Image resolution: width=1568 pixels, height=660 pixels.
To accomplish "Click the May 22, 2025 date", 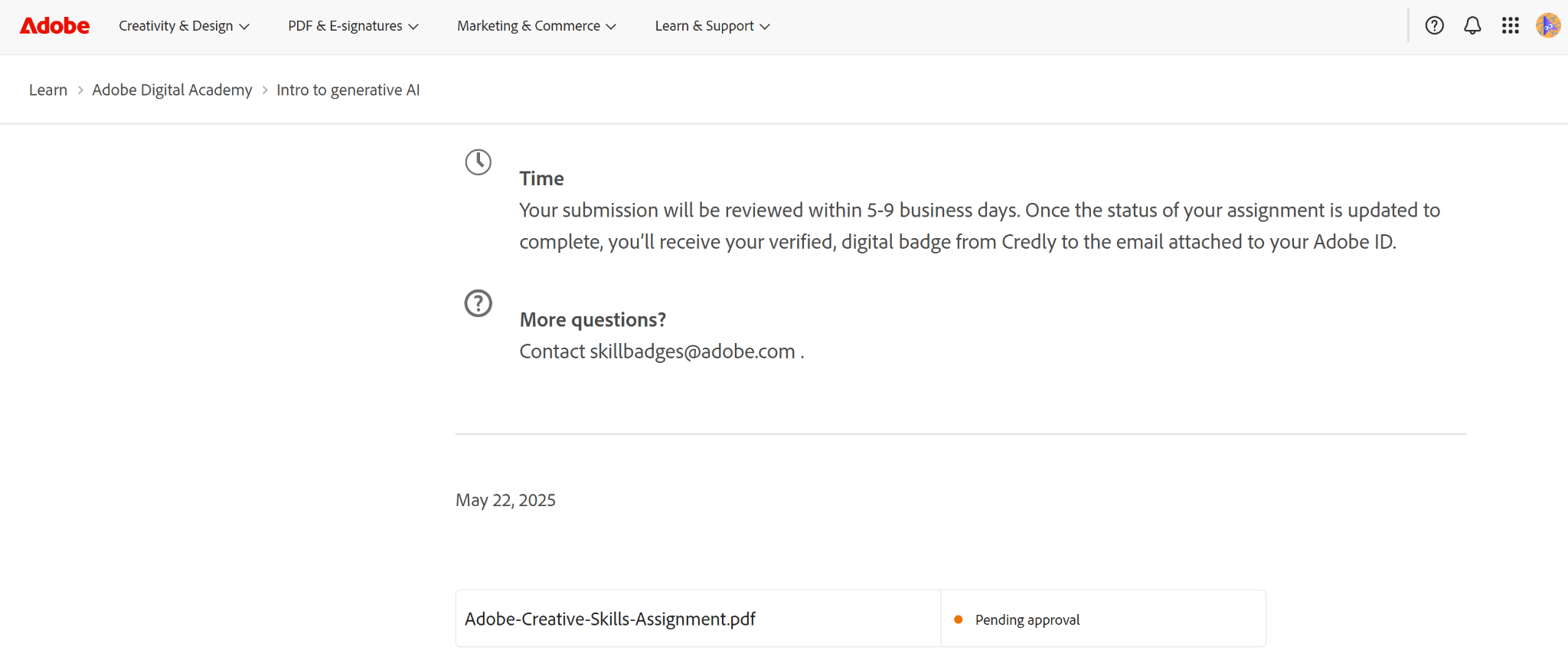I will (x=505, y=500).
